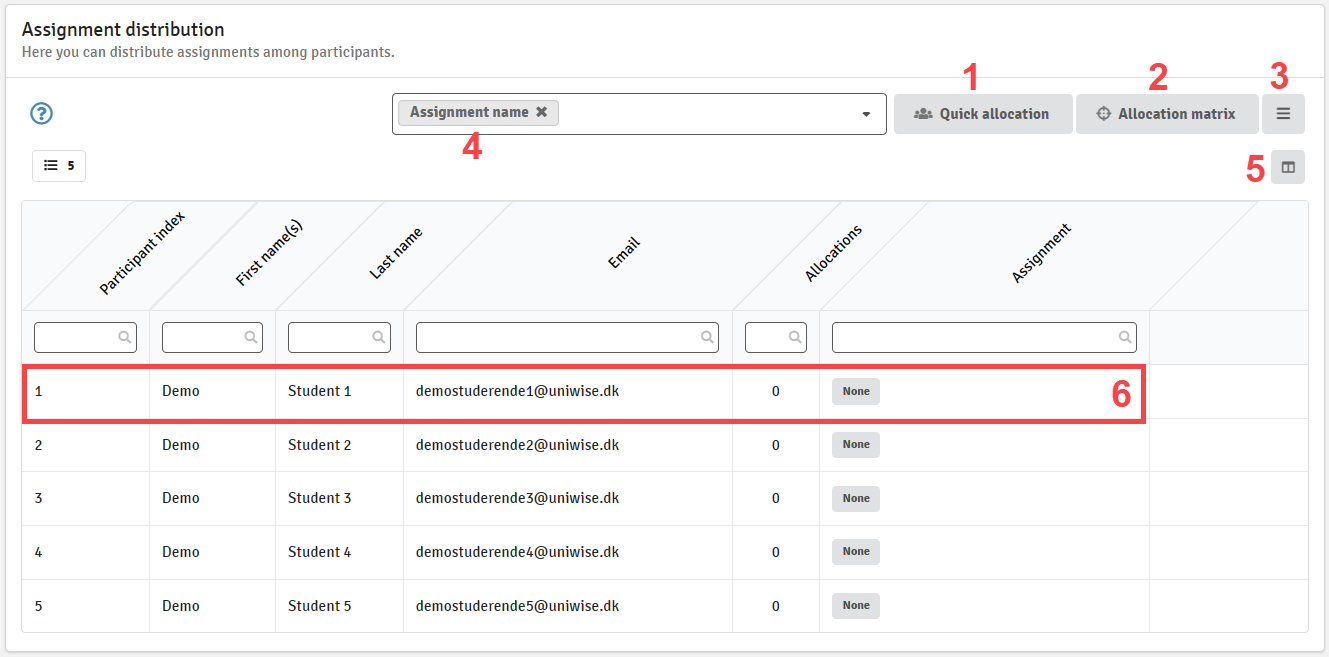
Task: Click the Quick allocation button
Action: tap(983, 114)
